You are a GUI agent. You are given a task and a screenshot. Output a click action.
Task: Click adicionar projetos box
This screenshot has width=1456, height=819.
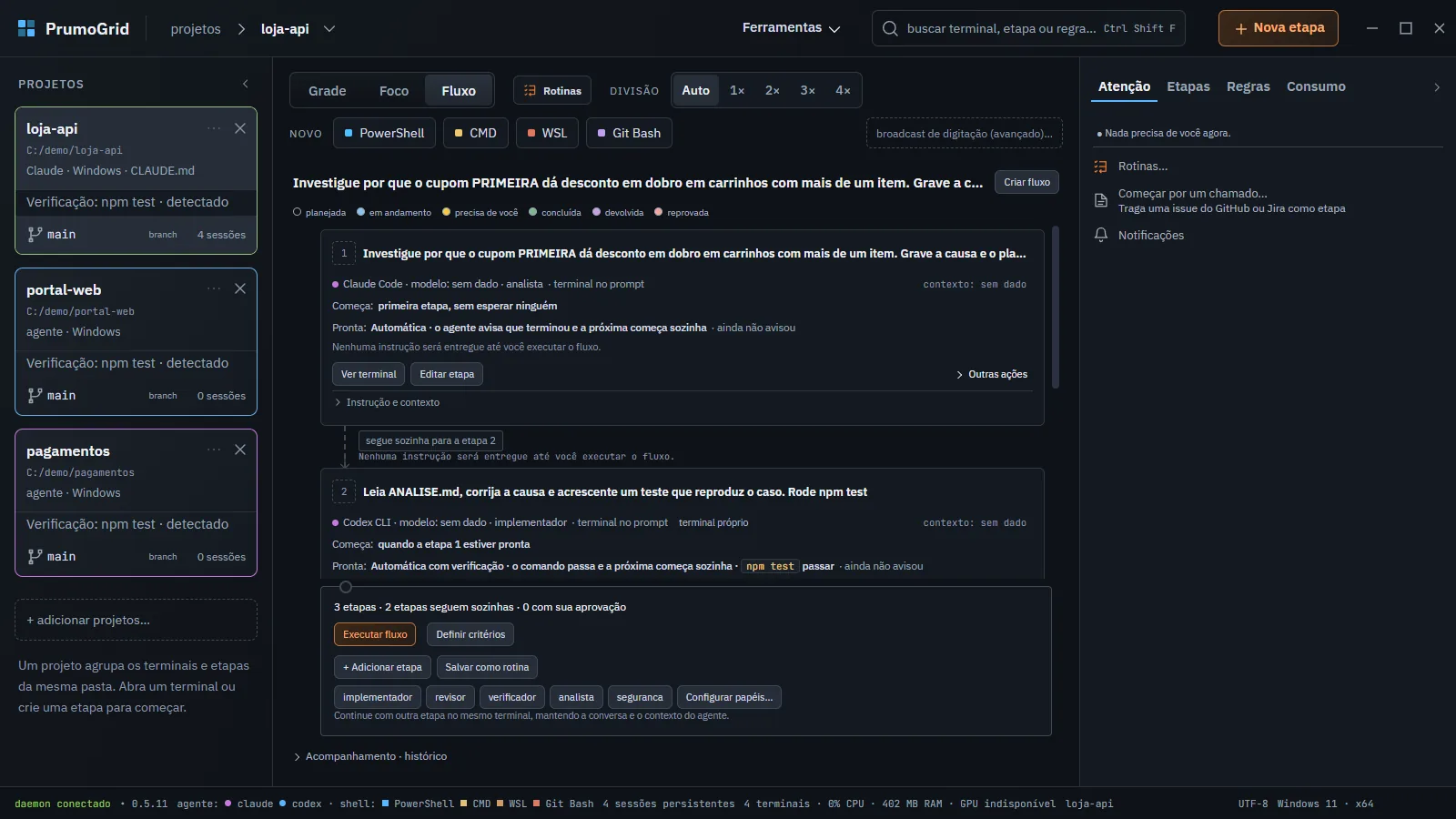tap(136, 620)
